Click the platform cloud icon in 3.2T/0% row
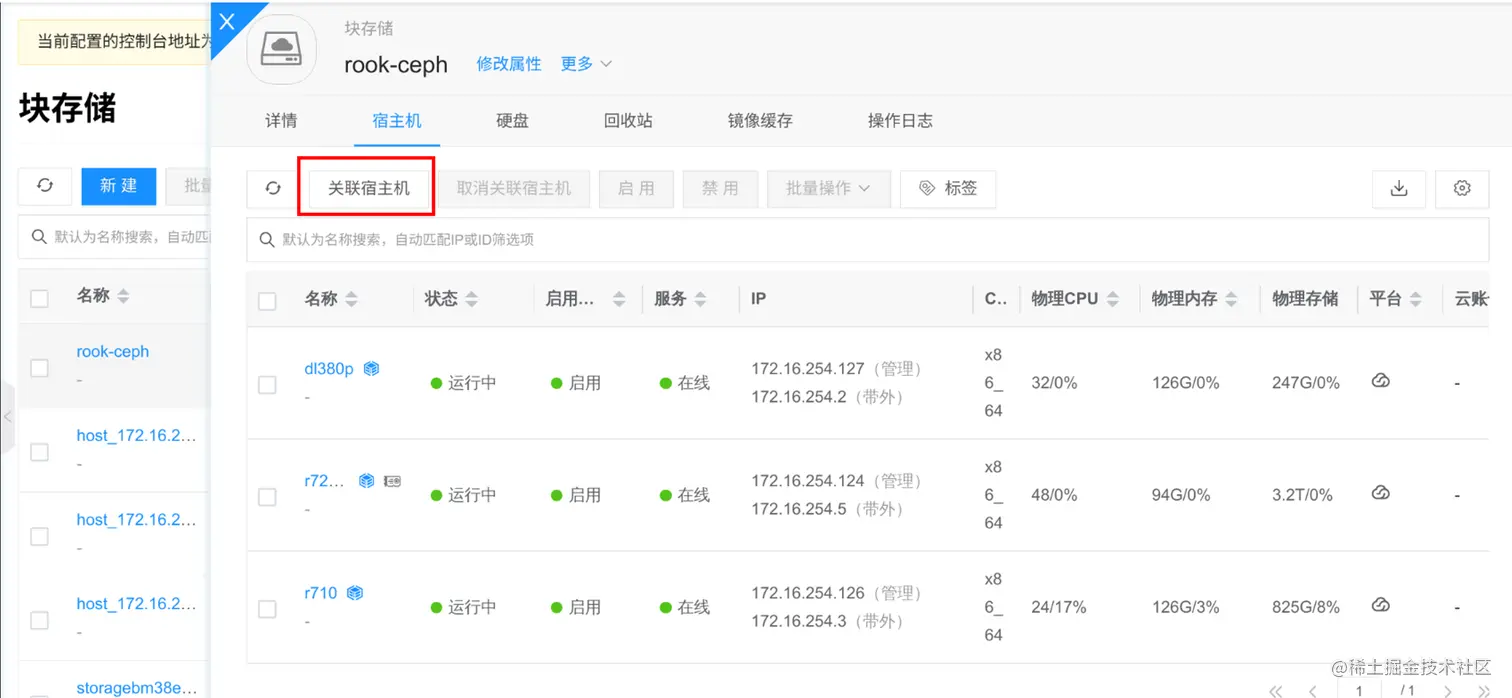 pos(1380,492)
